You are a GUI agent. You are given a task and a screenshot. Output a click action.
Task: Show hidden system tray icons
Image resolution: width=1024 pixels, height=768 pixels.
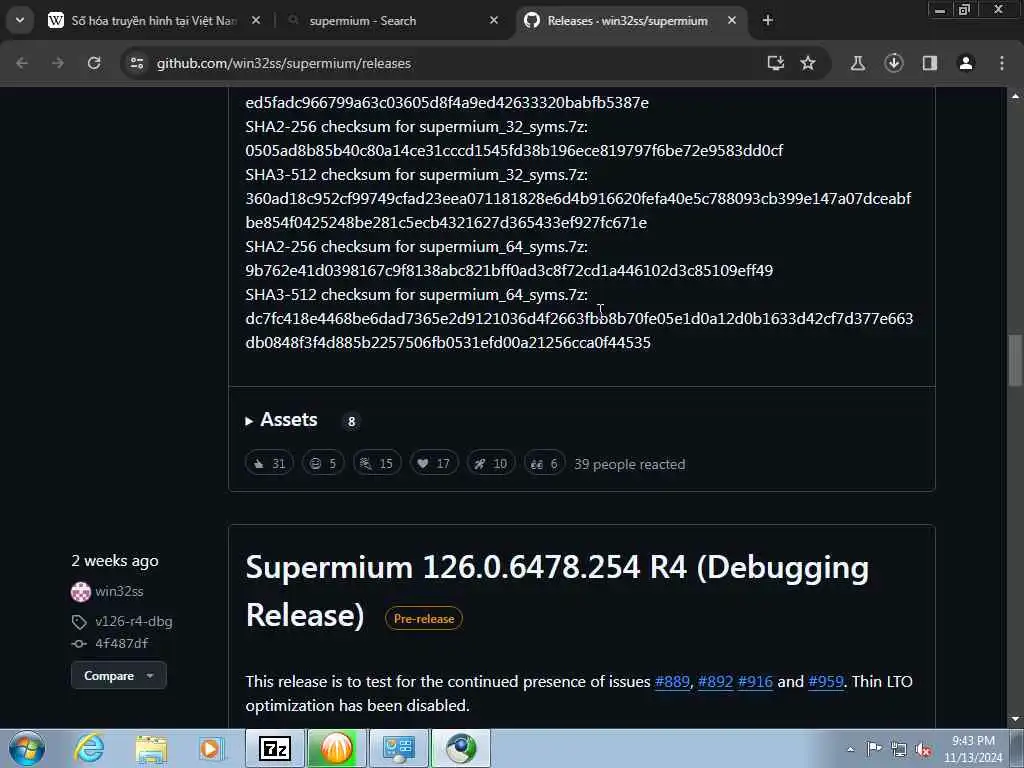coord(850,749)
